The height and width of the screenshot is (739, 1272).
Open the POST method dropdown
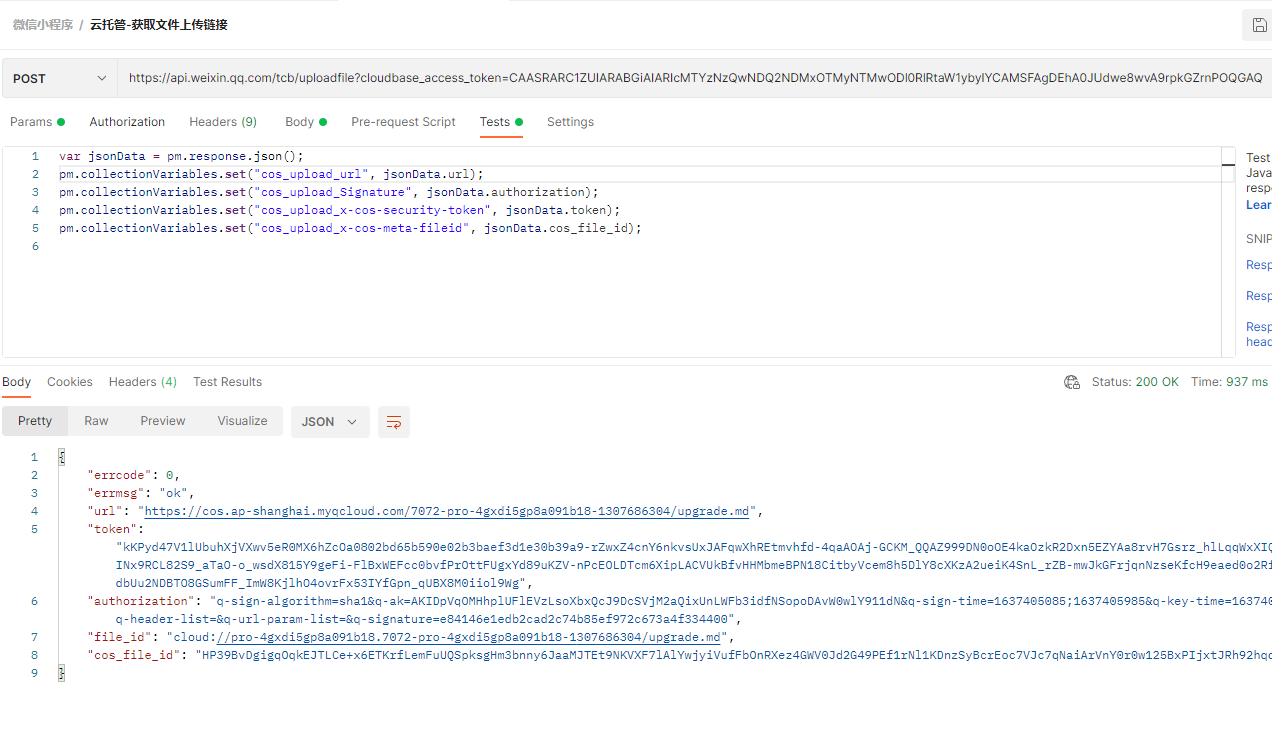coord(60,78)
